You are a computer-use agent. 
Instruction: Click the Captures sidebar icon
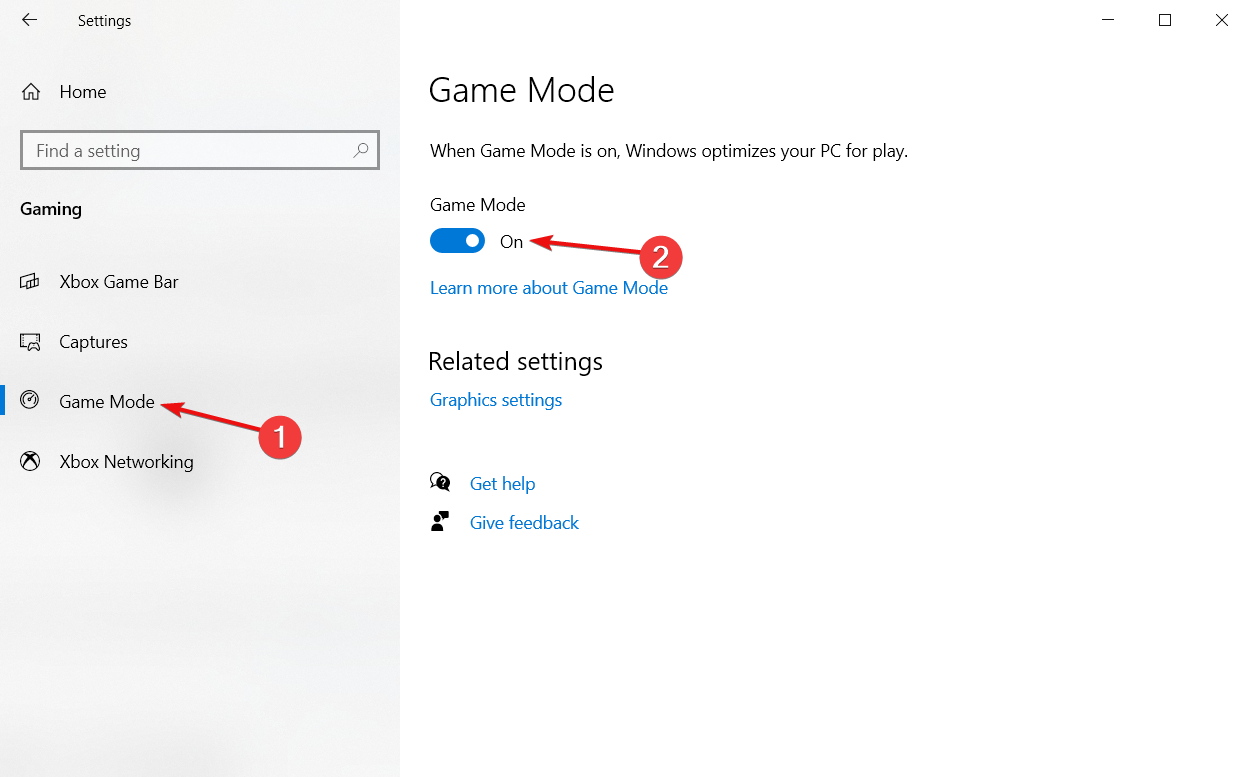30,342
